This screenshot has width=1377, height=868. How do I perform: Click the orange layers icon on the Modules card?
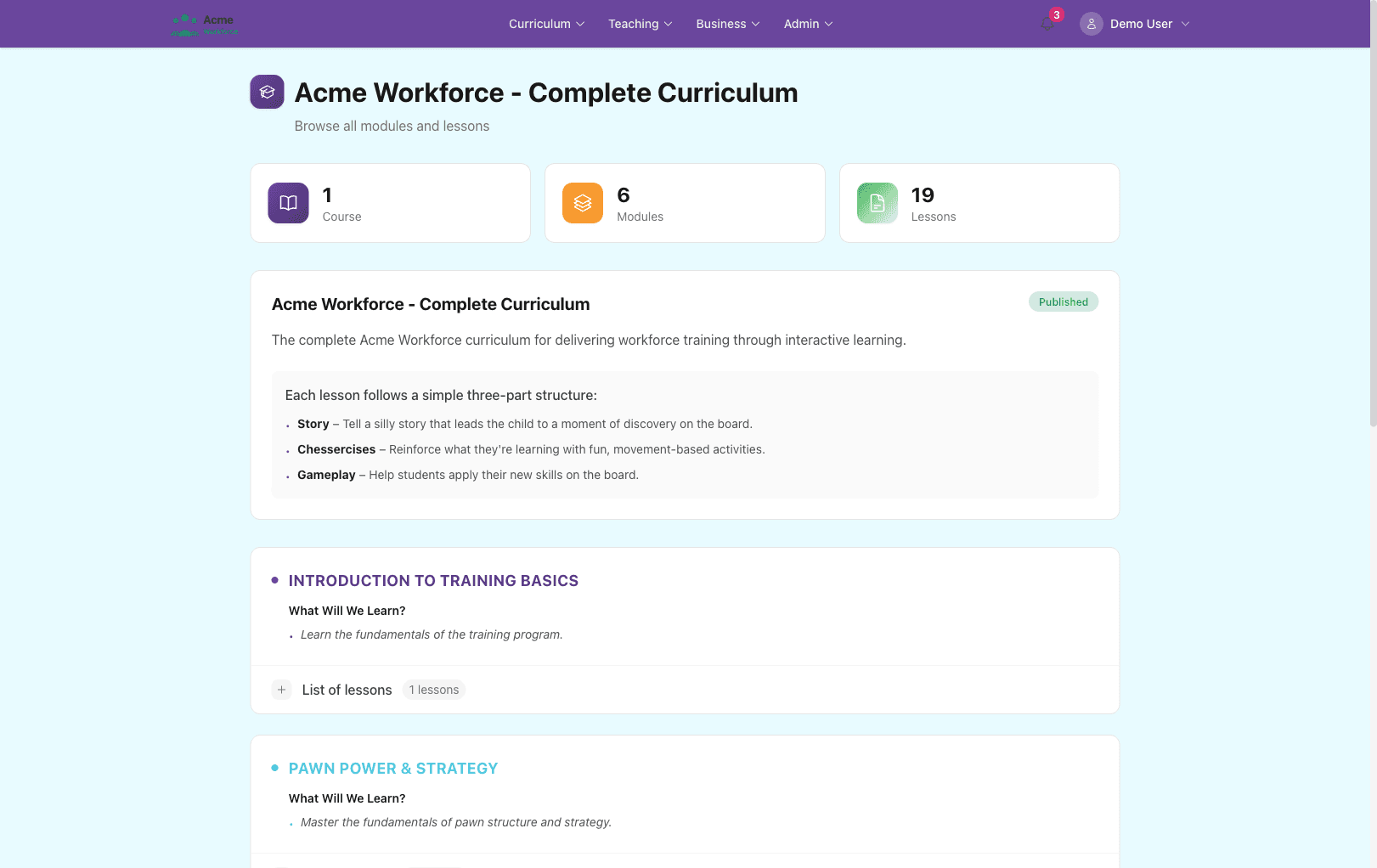point(582,203)
